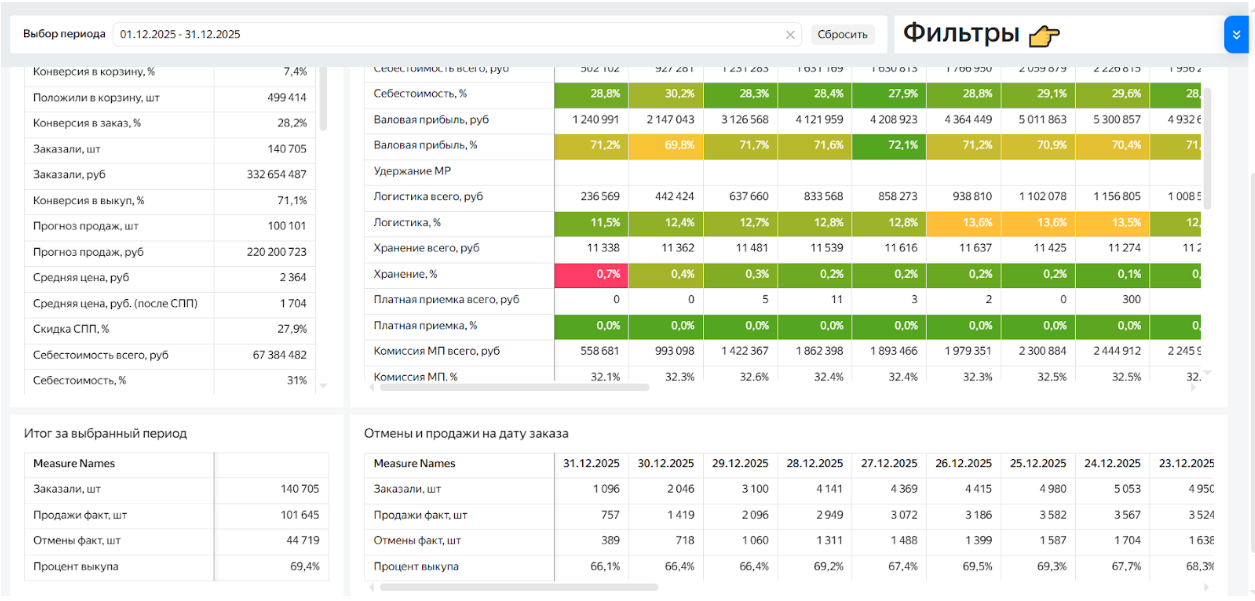1255x601 pixels.
Task: Select the Прогноз продаж, руб row
Action: click(88, 252)
